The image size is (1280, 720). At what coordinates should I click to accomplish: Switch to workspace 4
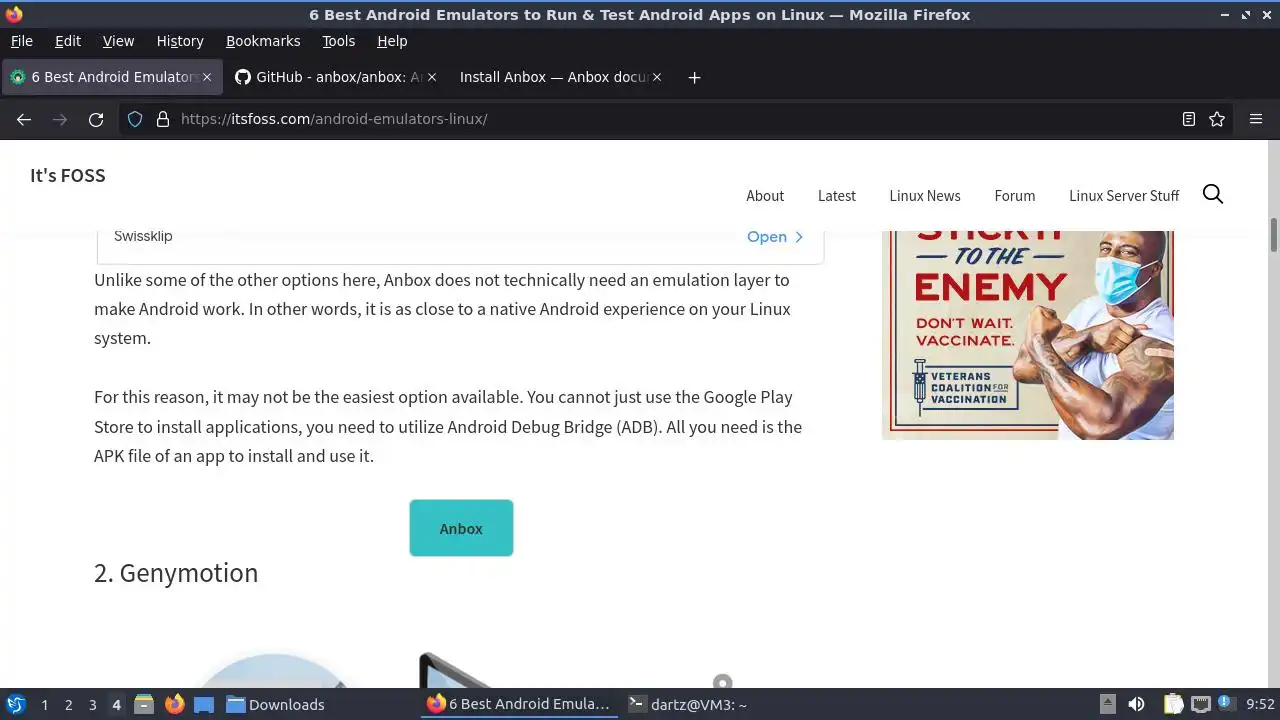tap(116, 705)
